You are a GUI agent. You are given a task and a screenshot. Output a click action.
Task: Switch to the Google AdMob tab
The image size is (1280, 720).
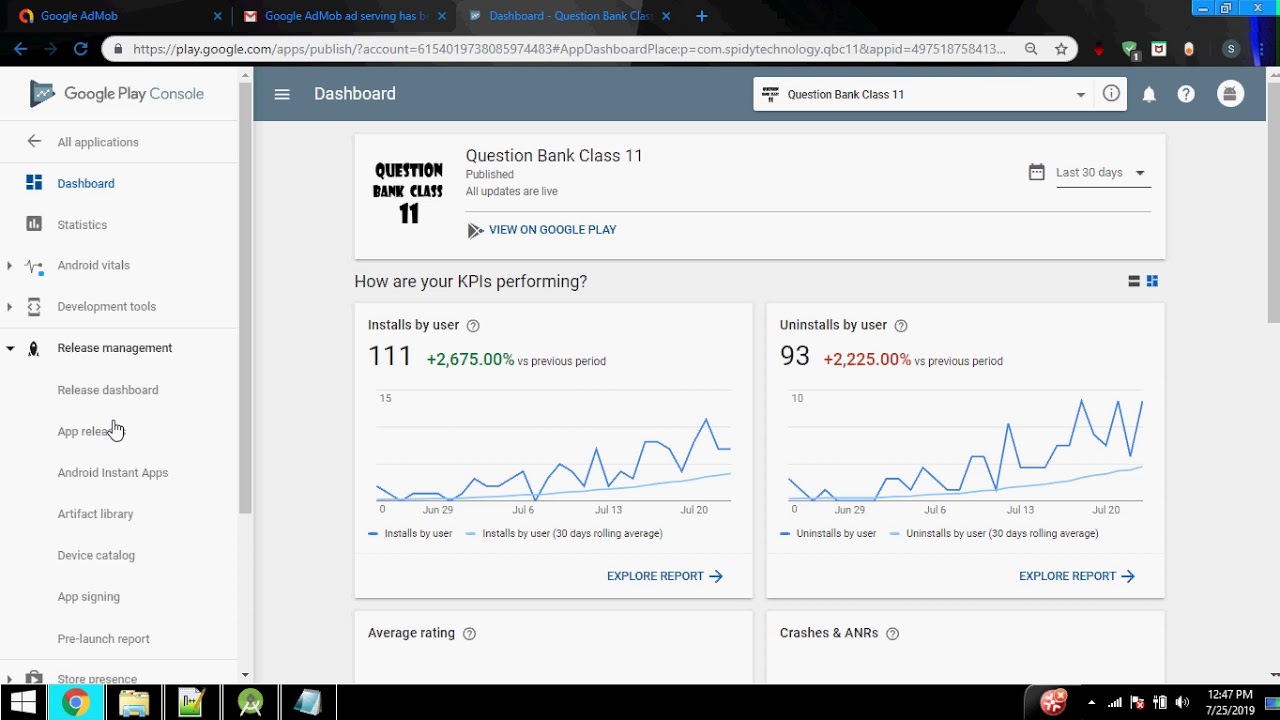122,16
